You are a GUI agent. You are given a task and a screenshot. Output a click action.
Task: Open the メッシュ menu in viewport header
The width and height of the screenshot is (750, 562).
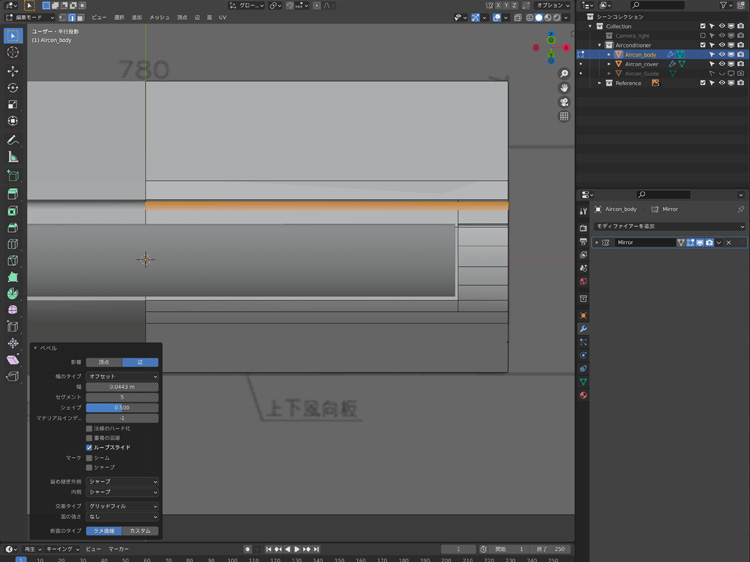tap(159, 18)
